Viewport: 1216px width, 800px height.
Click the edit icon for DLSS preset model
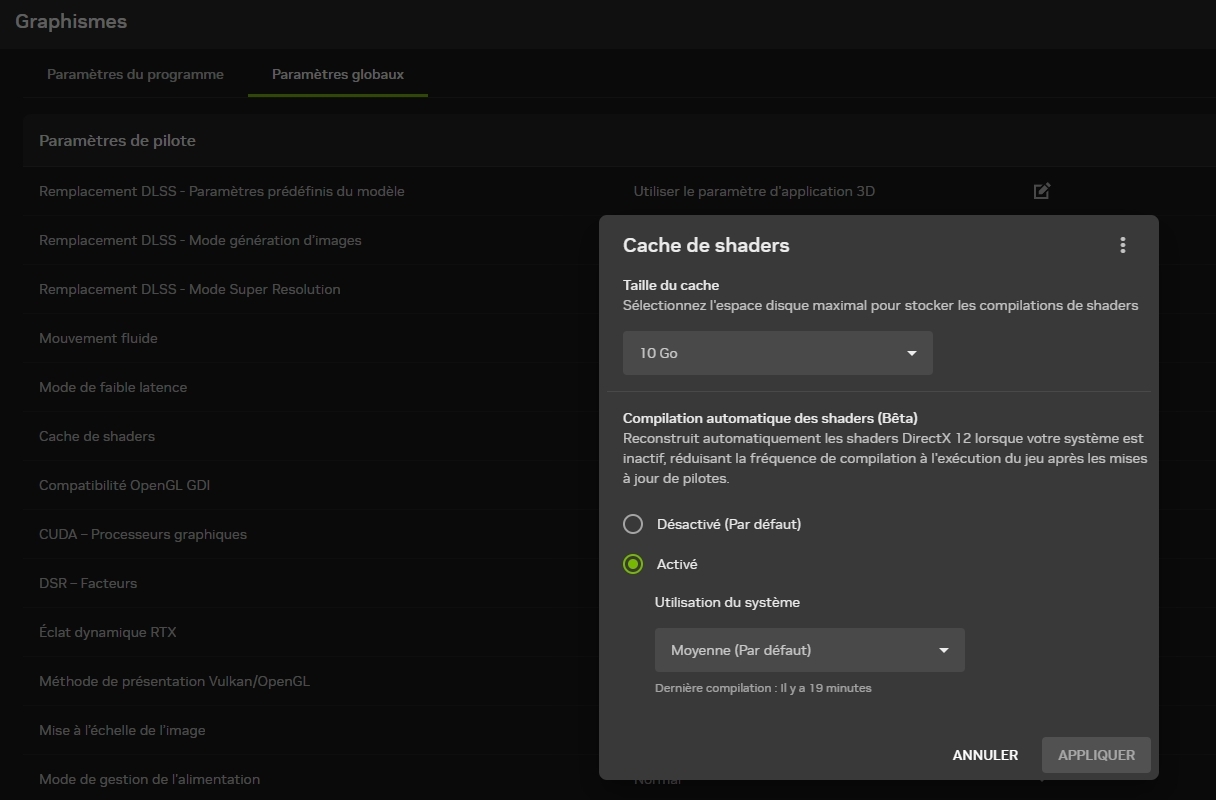coord(1041,191)
